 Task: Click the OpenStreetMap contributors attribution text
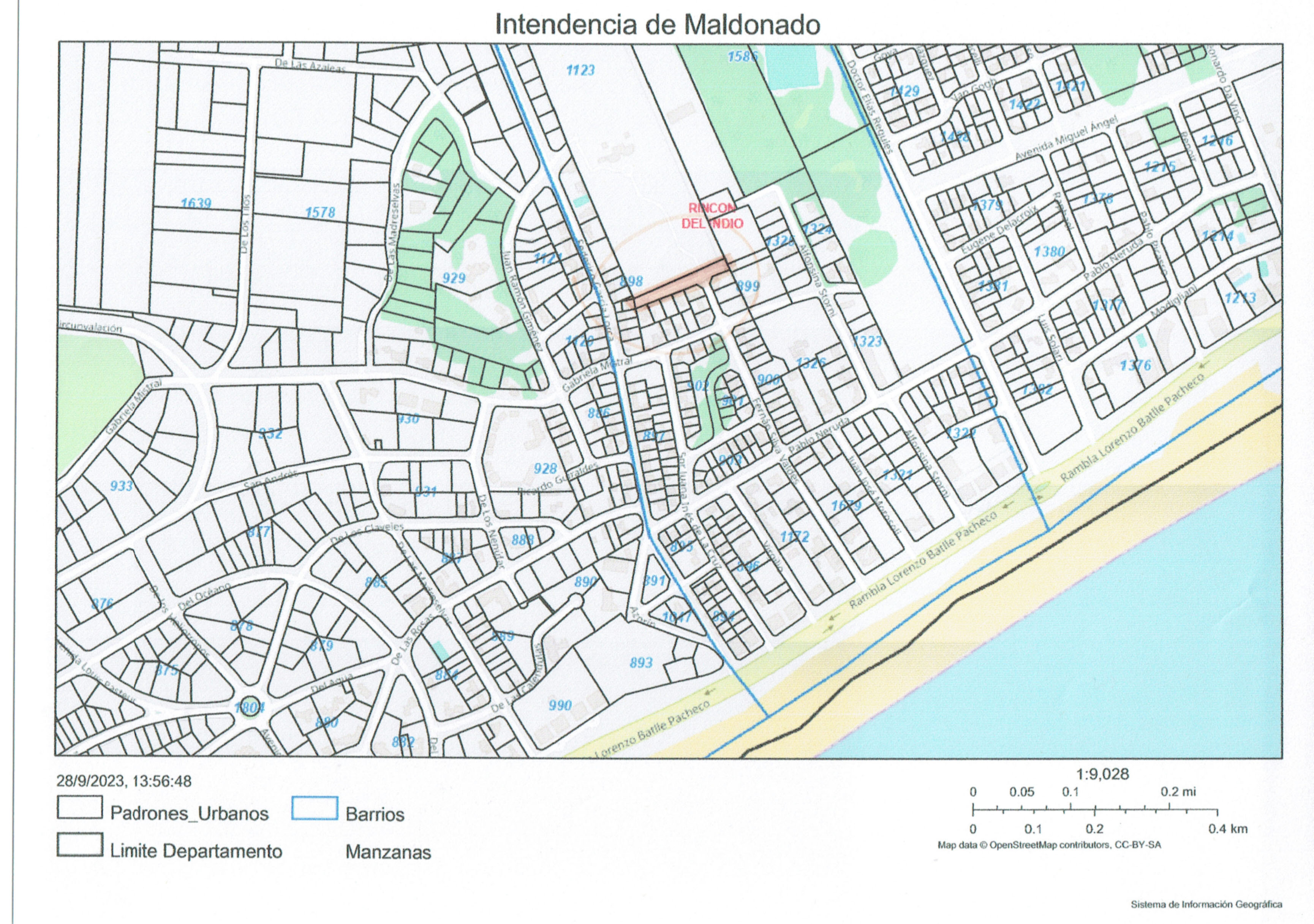click(1049, 845)
